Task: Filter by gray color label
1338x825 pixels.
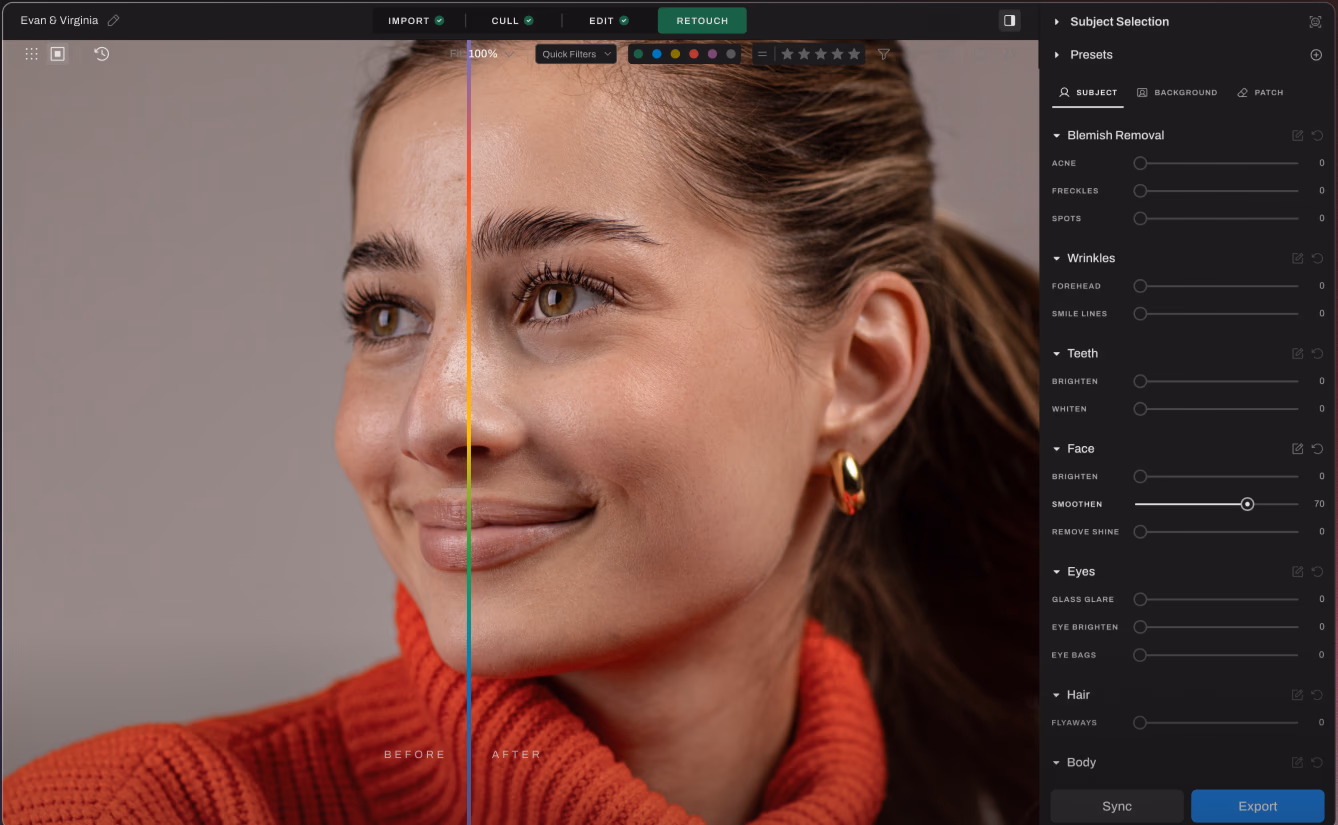Action: 731,54
